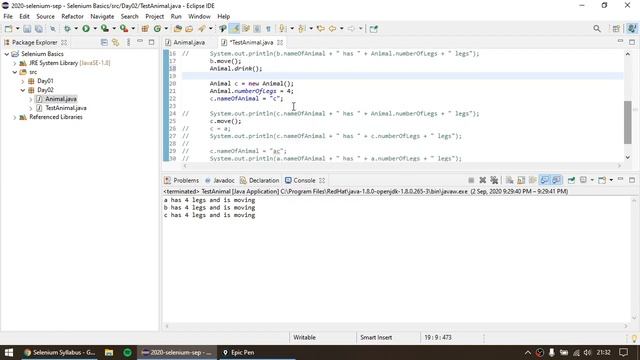Click the Terminate stop icon in Console
This screenshot has width=640, height=360.
point(471,180)
